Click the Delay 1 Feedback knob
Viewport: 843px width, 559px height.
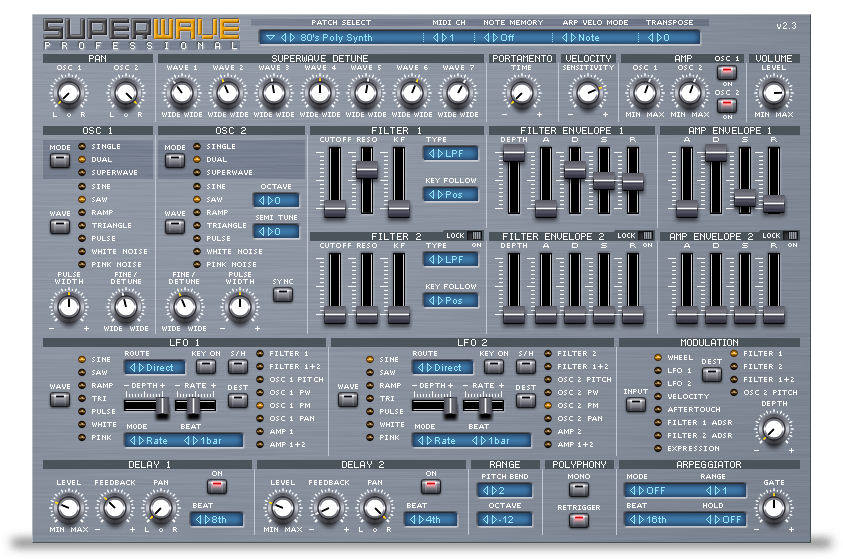(113, 508)
